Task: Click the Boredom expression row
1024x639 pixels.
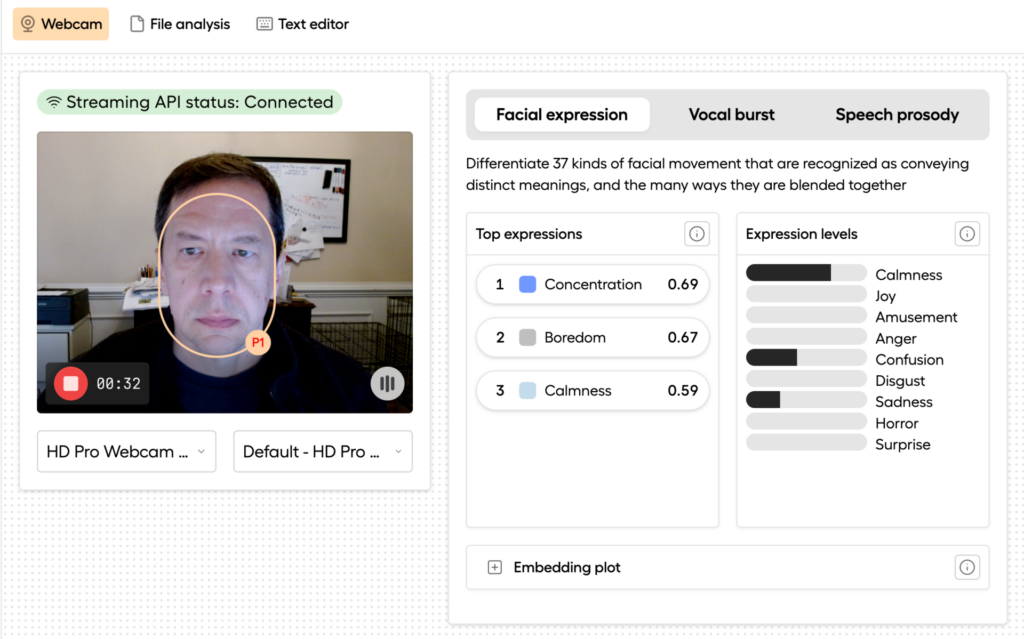Action: tap(592, 337)
